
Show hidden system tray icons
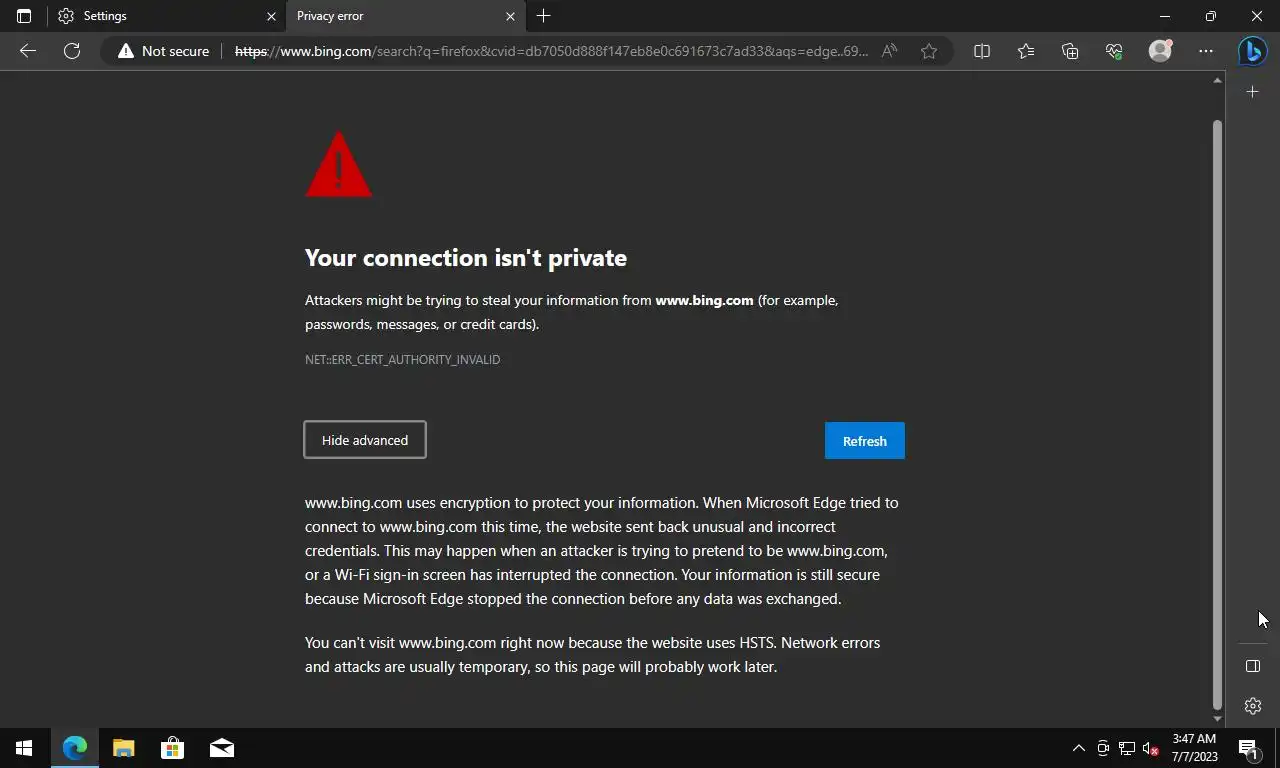coord(1078,748)
